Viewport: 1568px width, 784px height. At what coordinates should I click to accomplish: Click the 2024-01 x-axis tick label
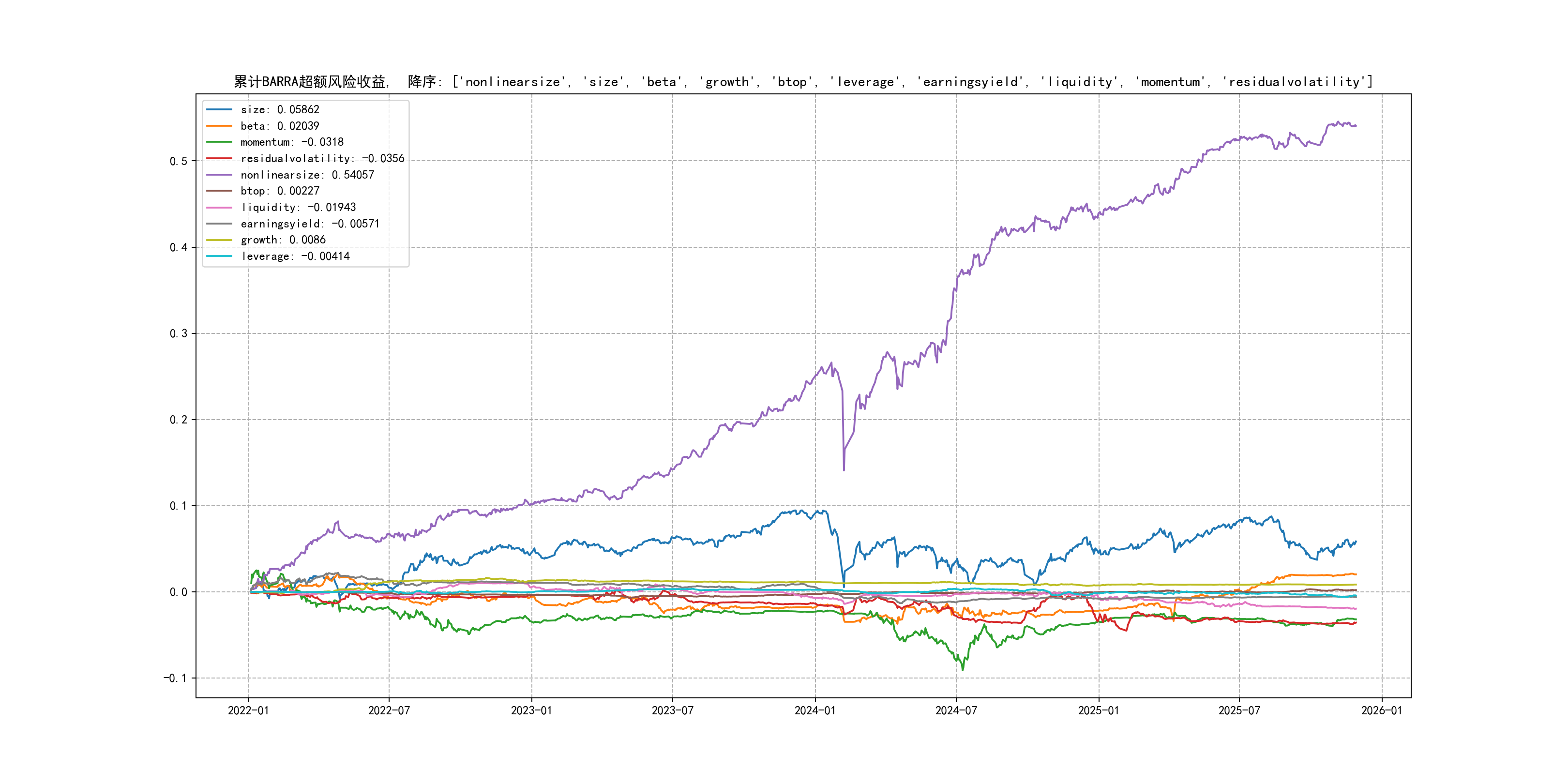click(x=815, y=710)
